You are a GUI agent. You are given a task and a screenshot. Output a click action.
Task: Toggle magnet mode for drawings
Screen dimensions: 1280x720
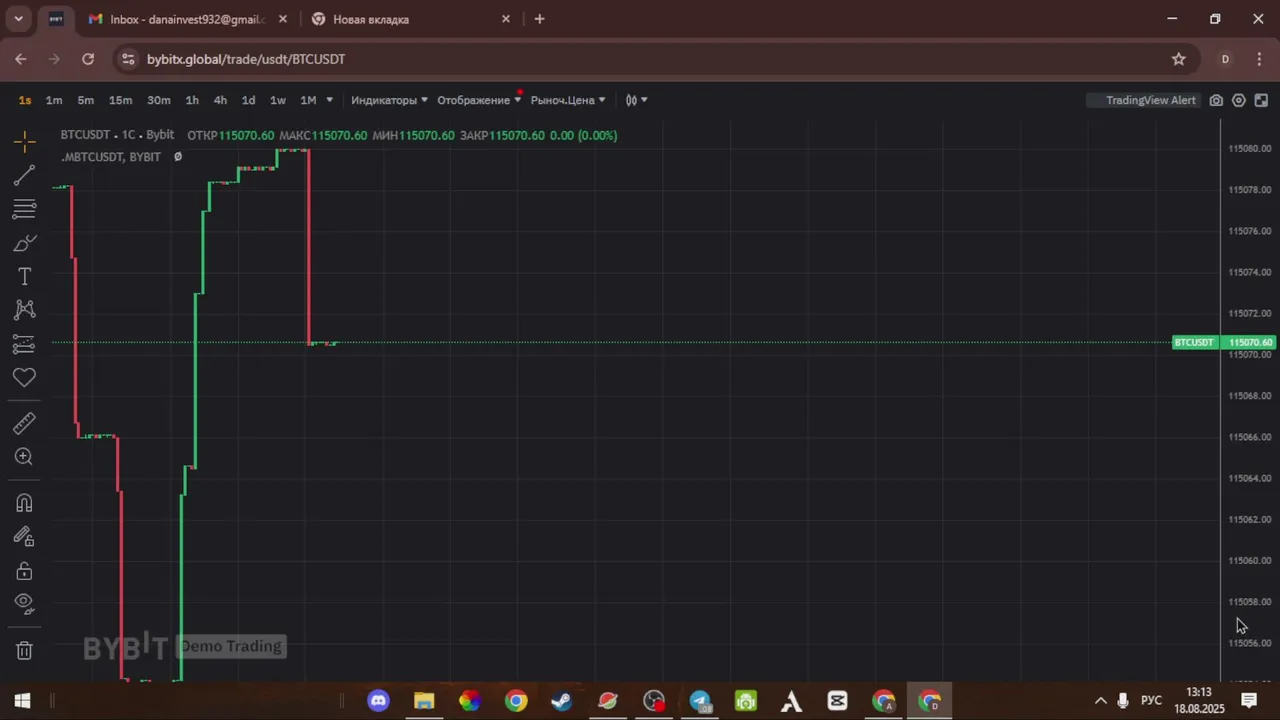[25, 503]
